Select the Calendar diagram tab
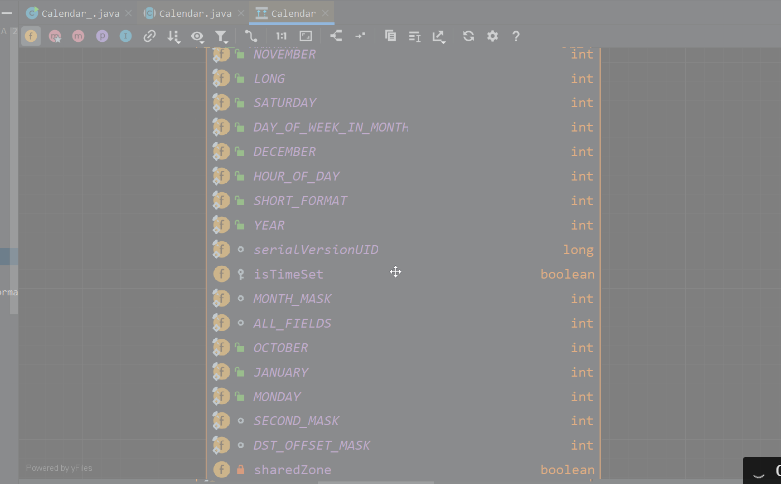Viewport: 781px width, 484px height. (293, 13)
